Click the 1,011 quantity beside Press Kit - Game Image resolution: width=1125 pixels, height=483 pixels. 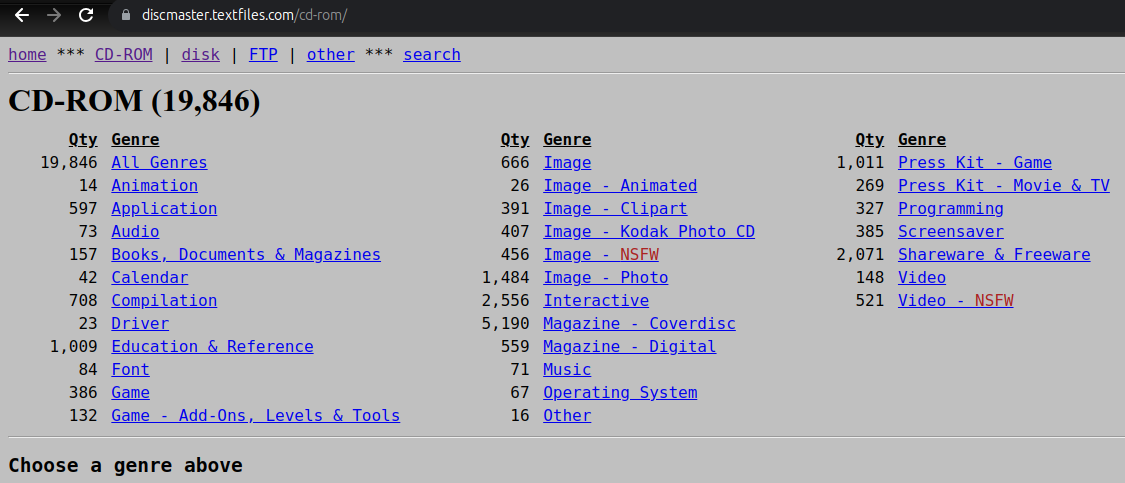[x=860, y=163]
